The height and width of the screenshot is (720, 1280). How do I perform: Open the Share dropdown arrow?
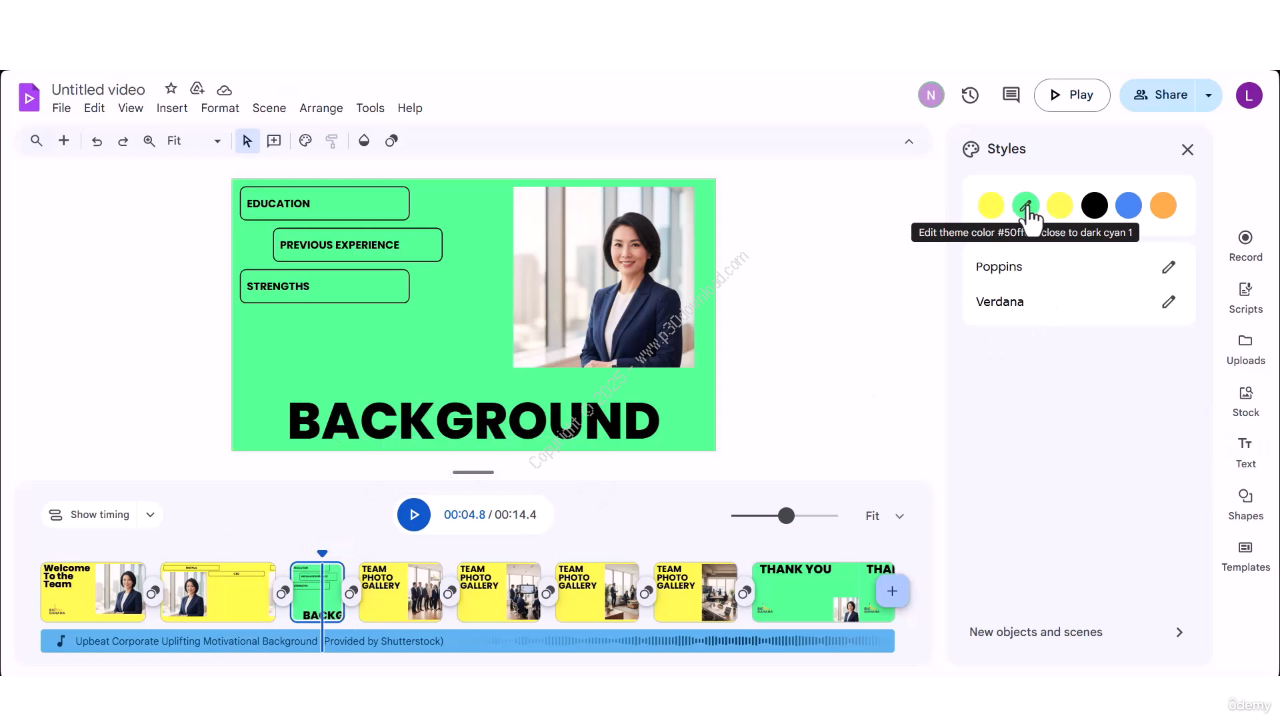(x=1208, y=95)
